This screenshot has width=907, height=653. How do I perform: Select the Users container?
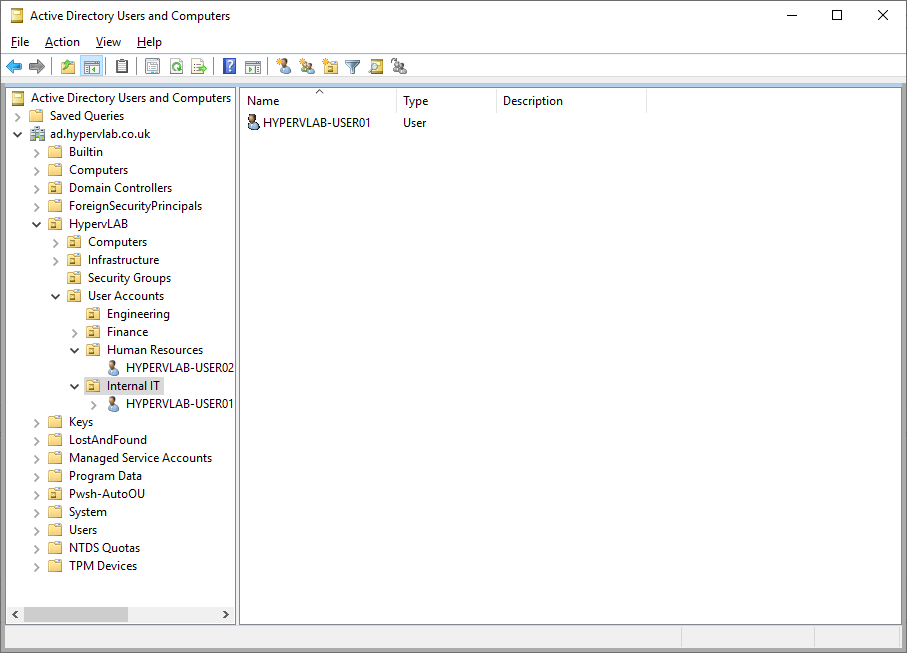[83, 530]
